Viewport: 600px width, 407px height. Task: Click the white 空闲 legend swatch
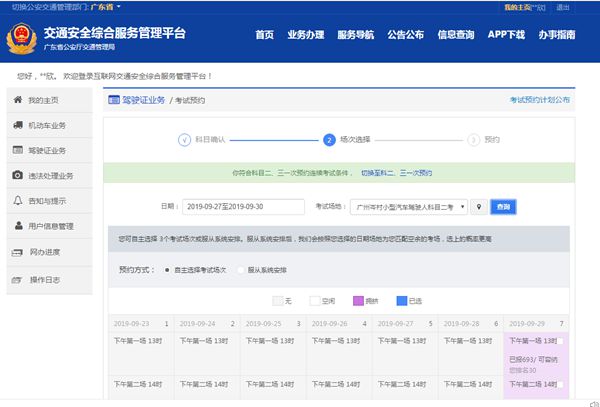(x=315, y=301)
